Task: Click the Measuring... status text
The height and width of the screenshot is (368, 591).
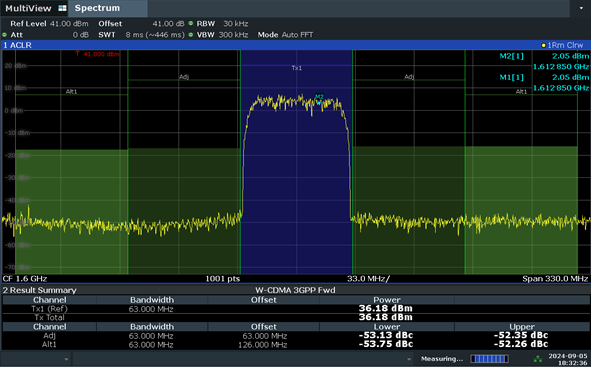Action: (442, 359)
